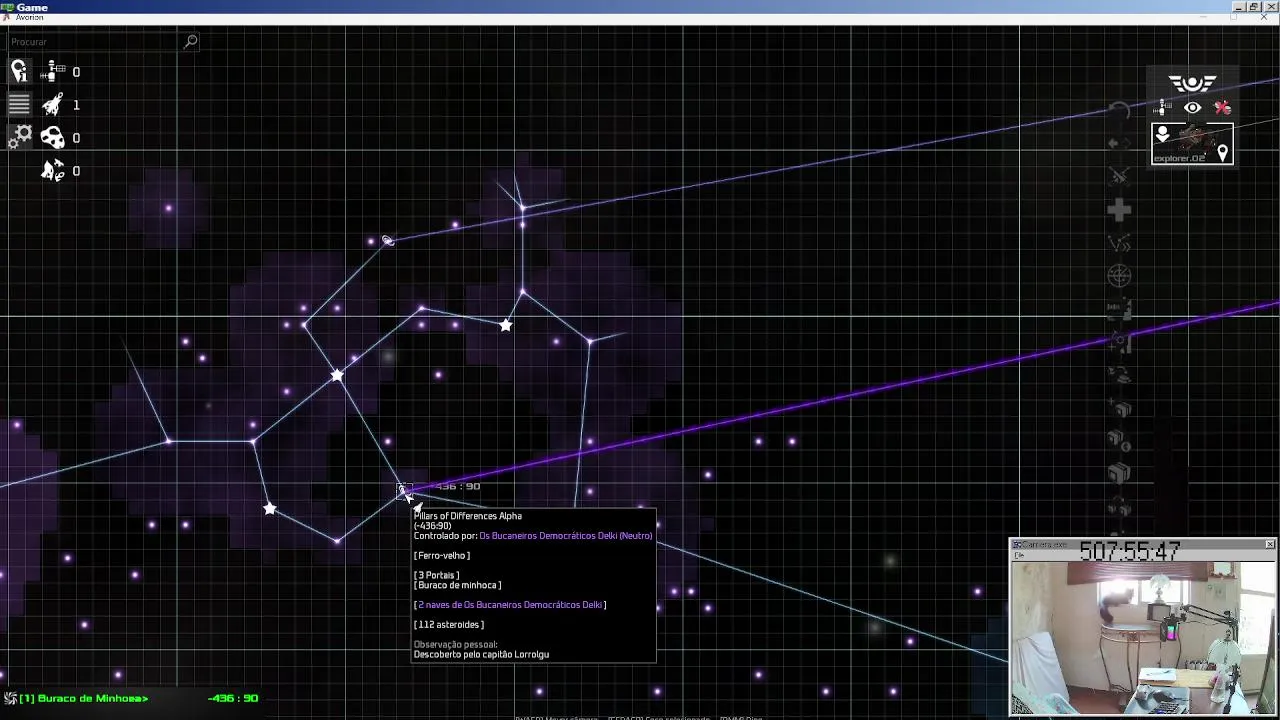Click the satellite station count value 0
The image size is (1280, 720).
[76, 72]
